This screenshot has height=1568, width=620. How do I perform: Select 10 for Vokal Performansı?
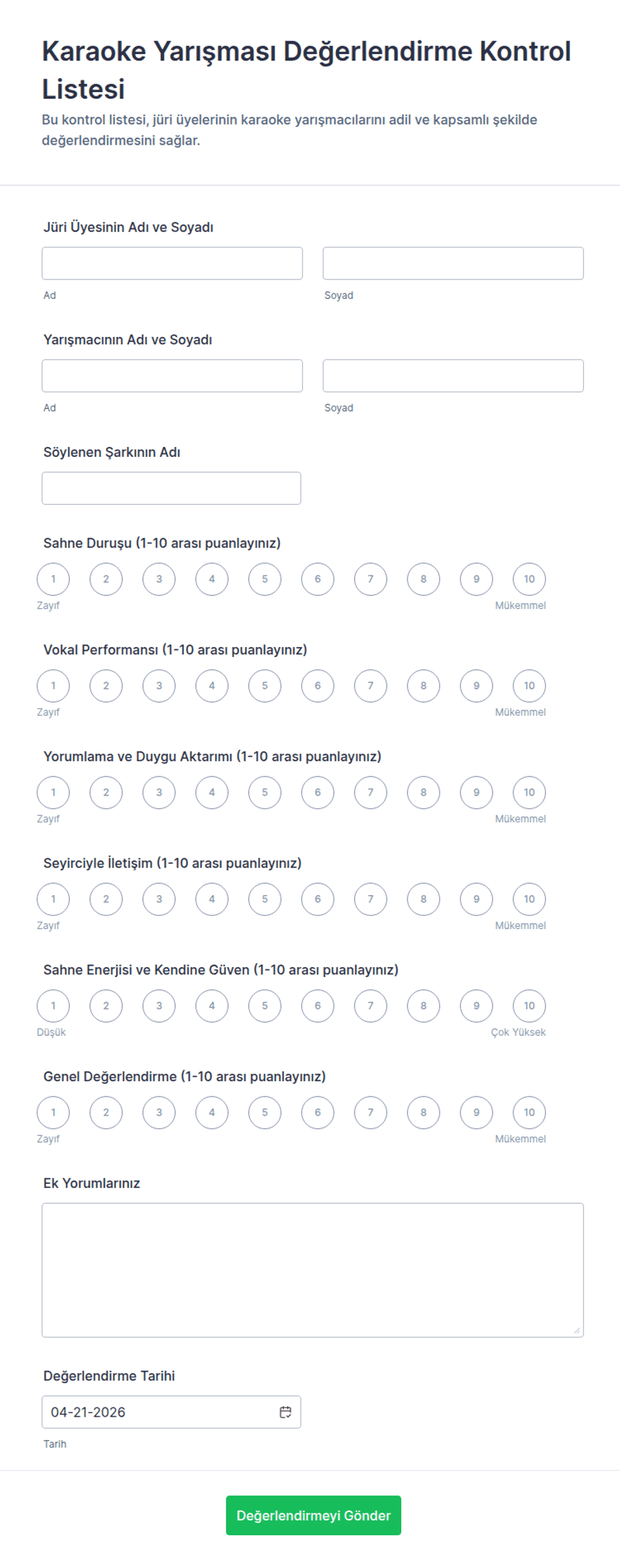(529, 686)
